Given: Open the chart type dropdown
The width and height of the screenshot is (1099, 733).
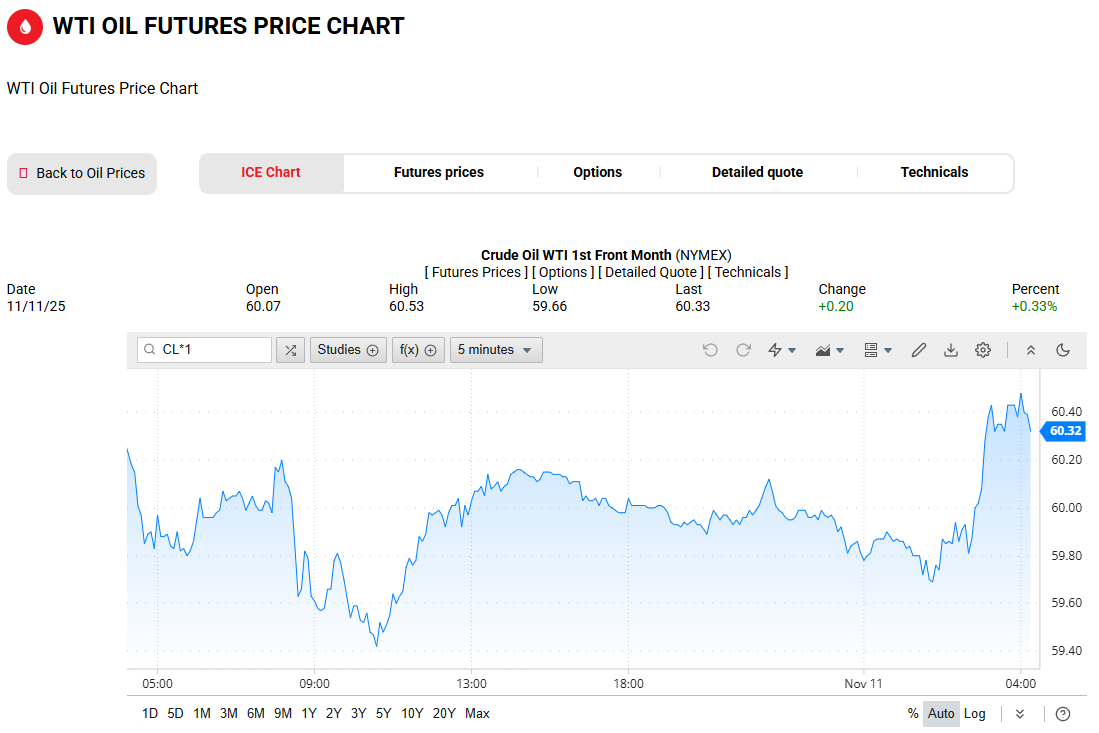Looking at the screenshot, I should (830, 350).
